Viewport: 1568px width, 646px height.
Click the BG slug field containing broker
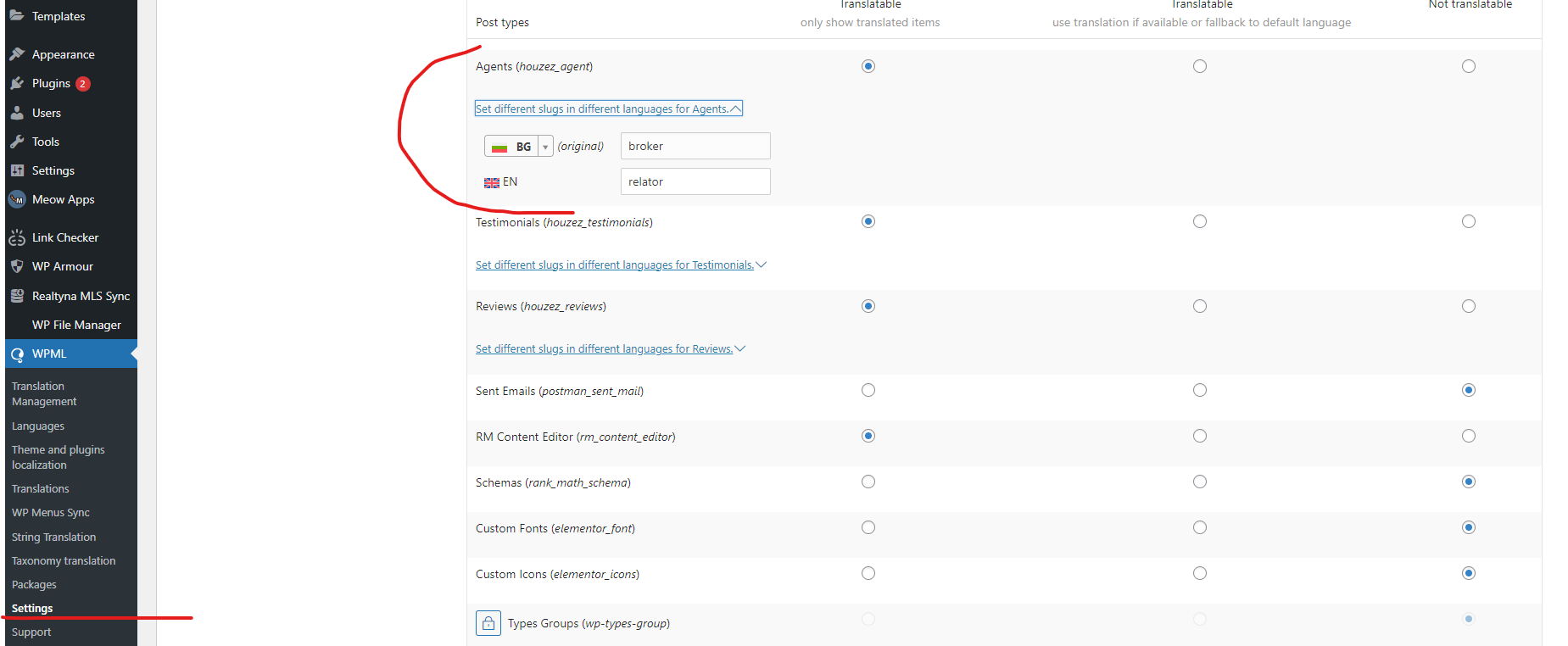tap(695, 146)
